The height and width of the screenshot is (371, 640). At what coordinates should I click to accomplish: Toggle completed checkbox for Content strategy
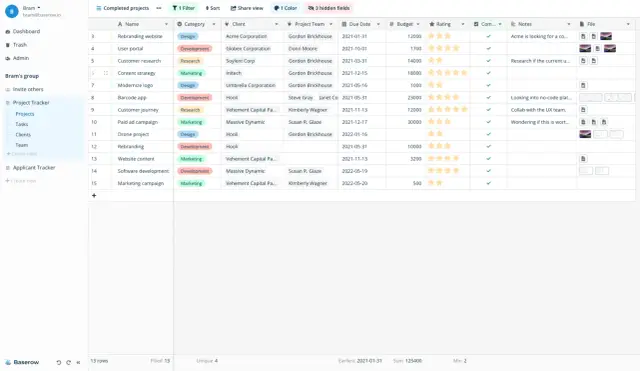(489, 73)
